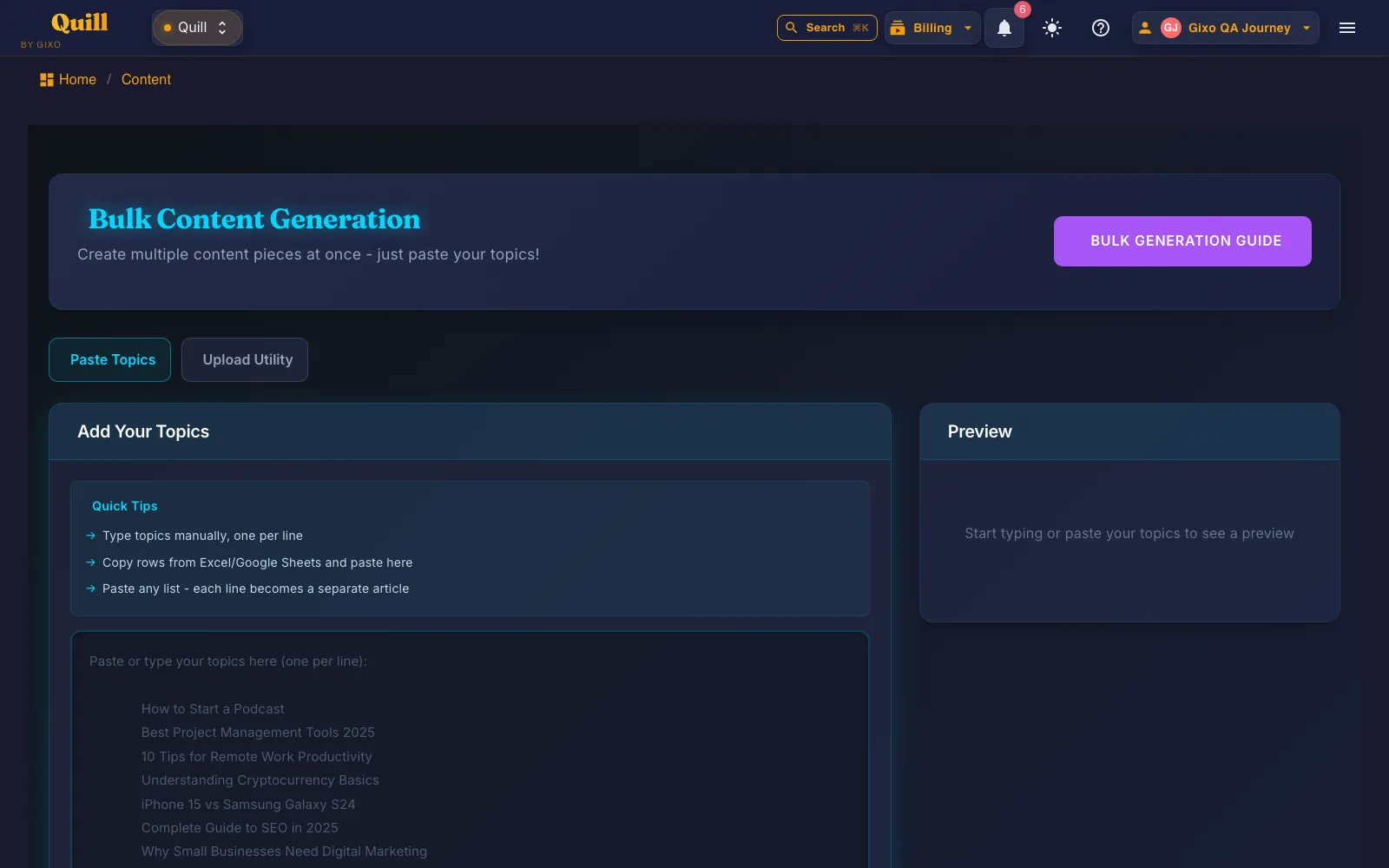Open notifications bell
The height and width of the screenshot is (868, 1389).
pyautogui.click(x=1004, y=28)
